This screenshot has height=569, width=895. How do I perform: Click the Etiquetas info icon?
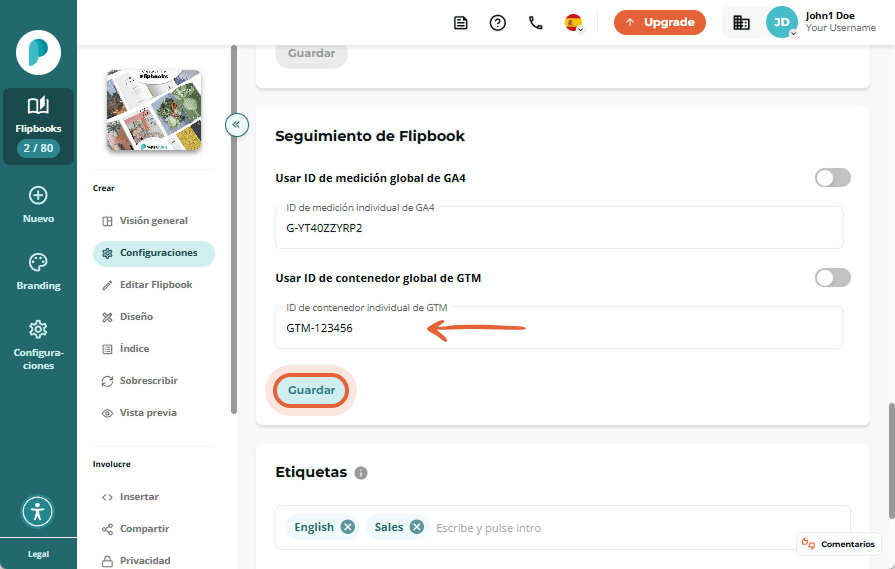pos(361,473)
